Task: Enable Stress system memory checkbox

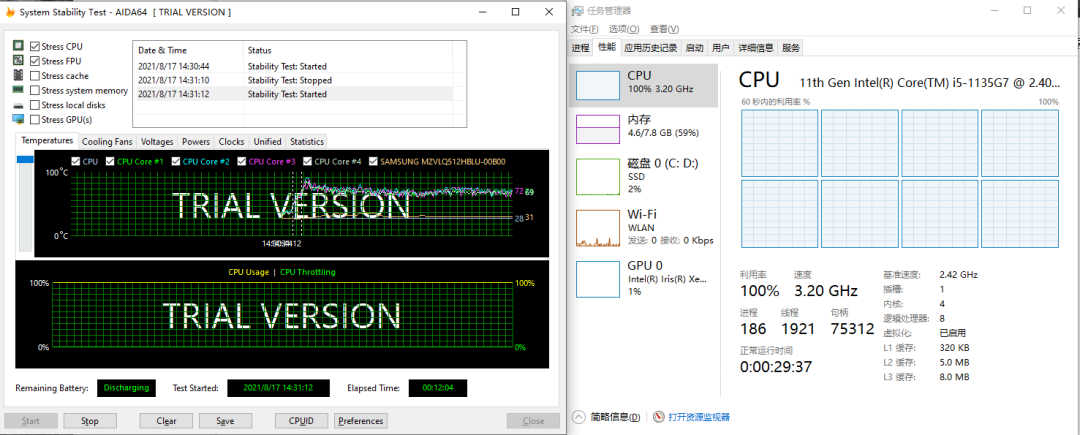Action: pyautogui.click(x=34, y=90)
